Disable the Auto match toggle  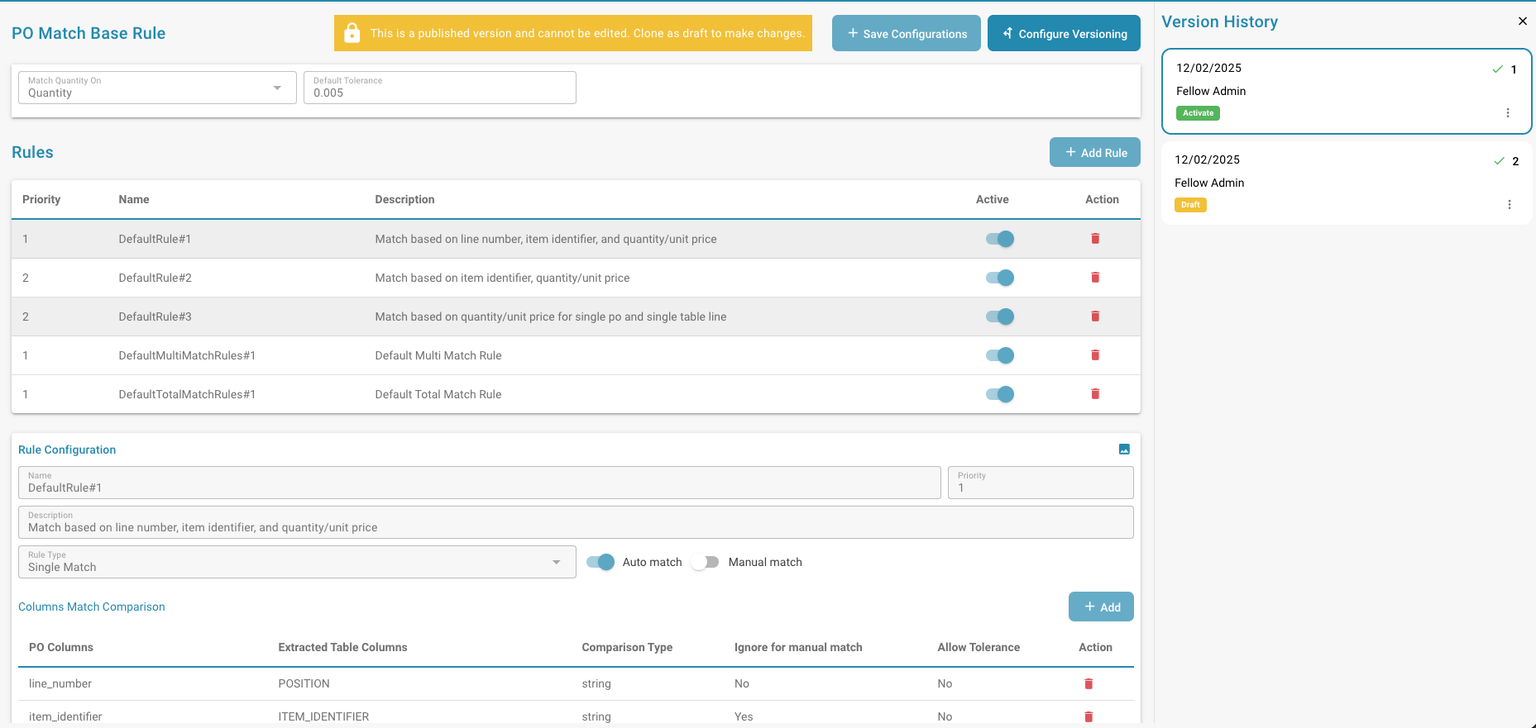(x=600, y=562)
